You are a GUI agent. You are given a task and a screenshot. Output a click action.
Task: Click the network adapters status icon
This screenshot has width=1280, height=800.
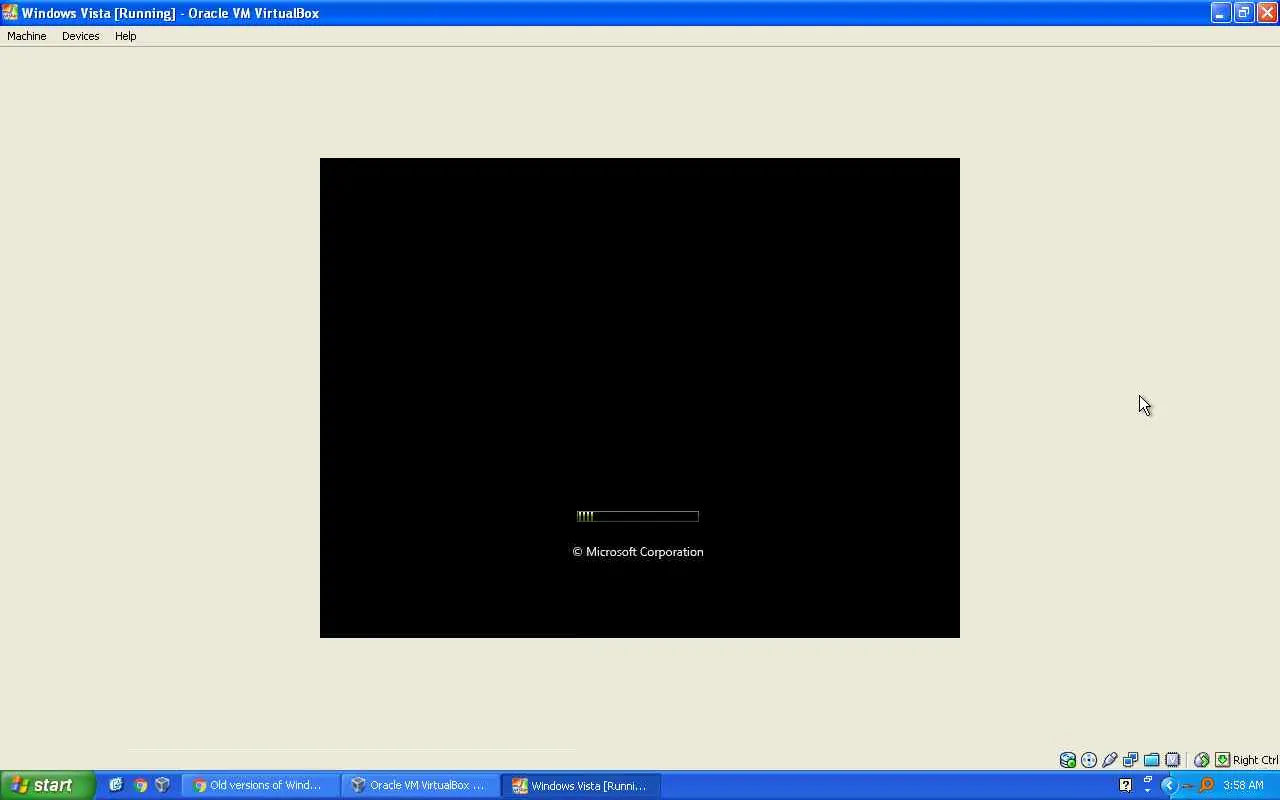point(1131,760)
